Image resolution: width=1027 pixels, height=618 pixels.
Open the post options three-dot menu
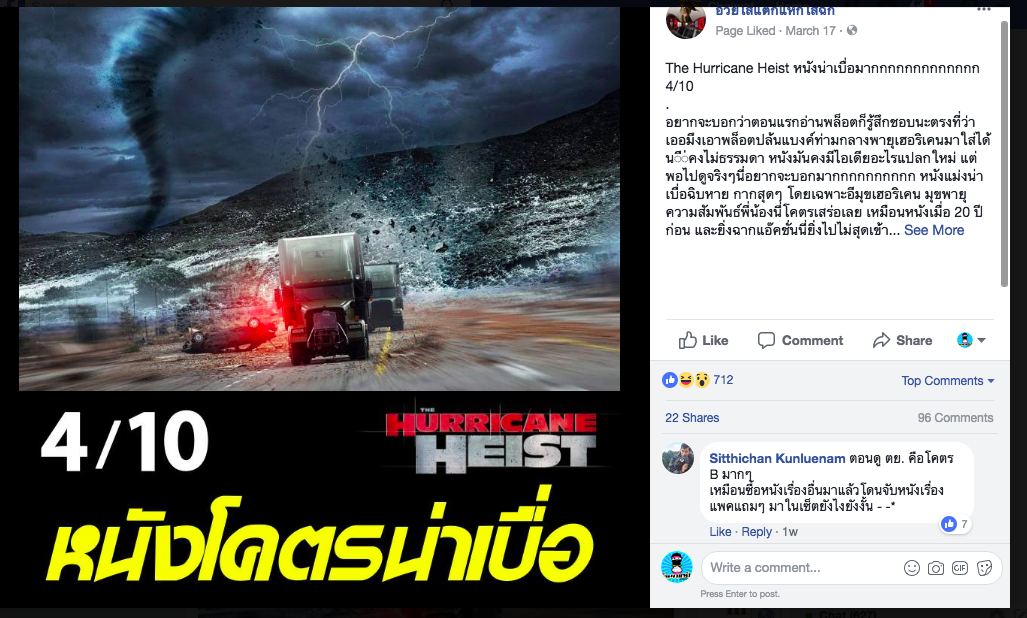click(x=984, y=9)
